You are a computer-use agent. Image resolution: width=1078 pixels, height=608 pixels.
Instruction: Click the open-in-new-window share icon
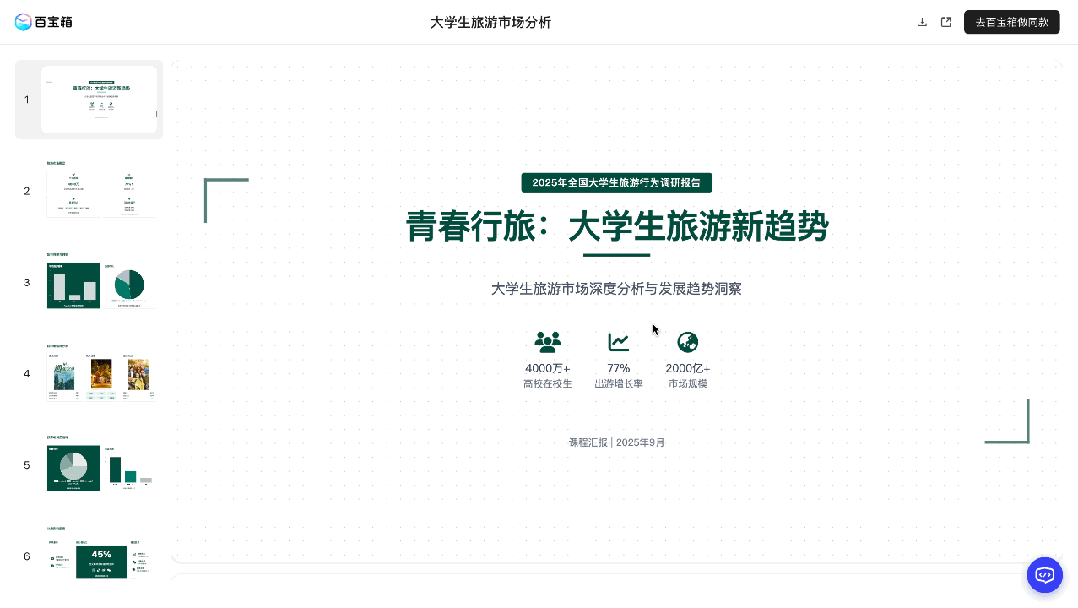(946, 22)
